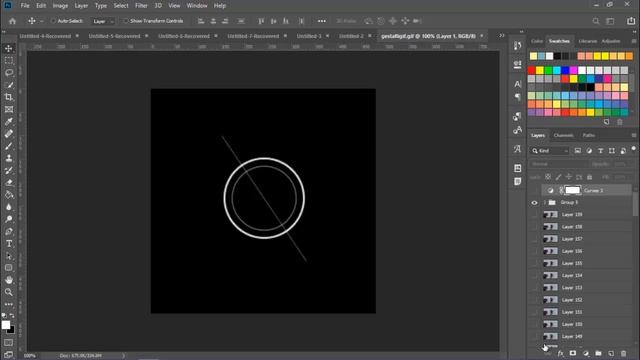Screen dimensions: 640x360
Task: Click the fx layer style icon
Action: (x=560, y=353)
